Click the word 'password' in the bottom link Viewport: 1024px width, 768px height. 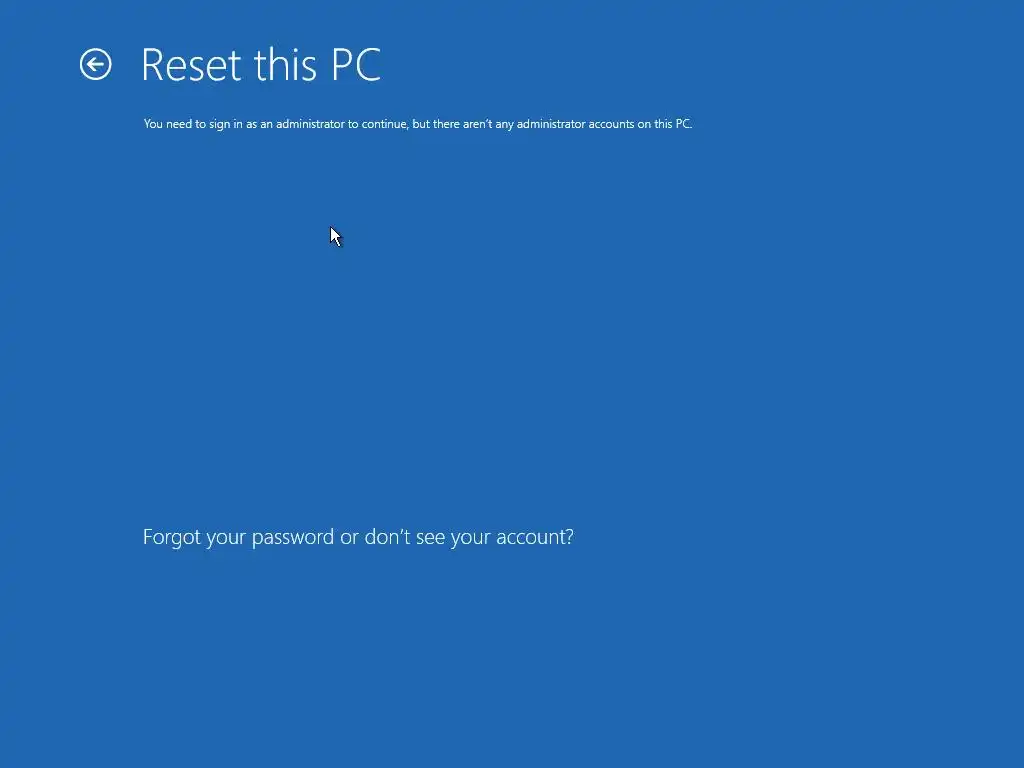(x=293, y=537)
